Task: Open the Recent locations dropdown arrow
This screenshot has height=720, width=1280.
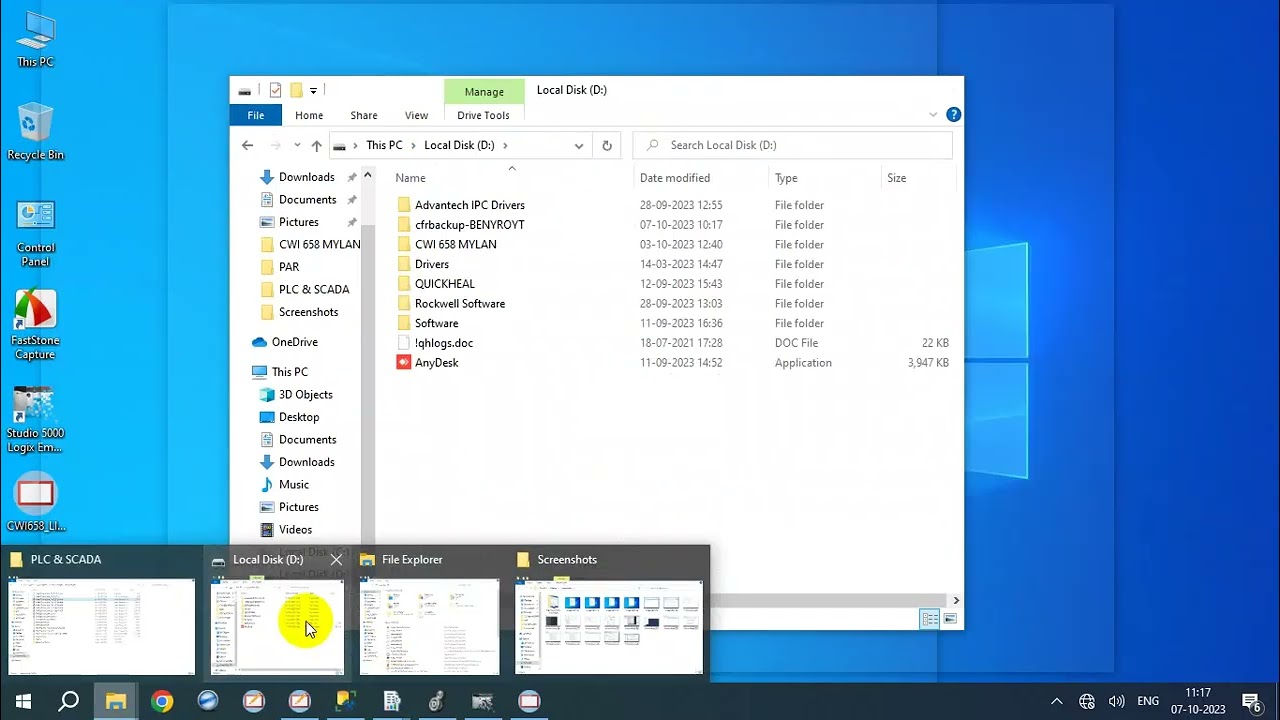Action: pyautogui.click(x=297, y=145)
